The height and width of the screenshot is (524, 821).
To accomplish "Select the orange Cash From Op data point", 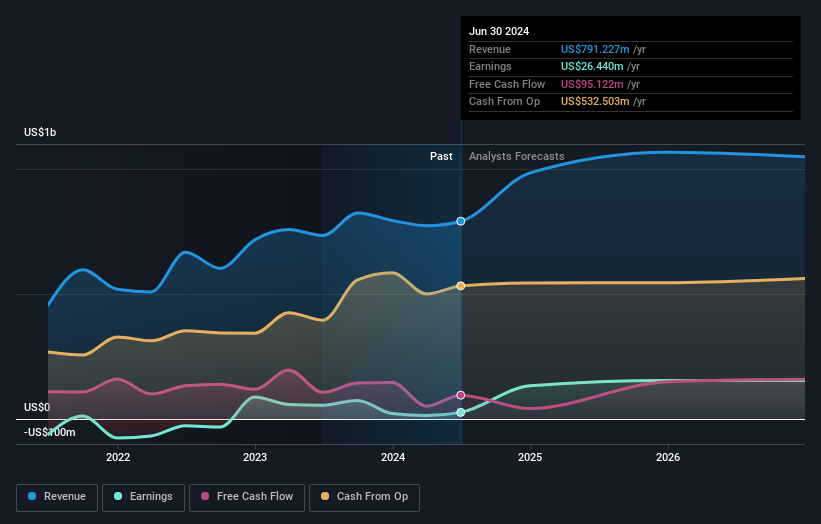I will click(461, 286).
